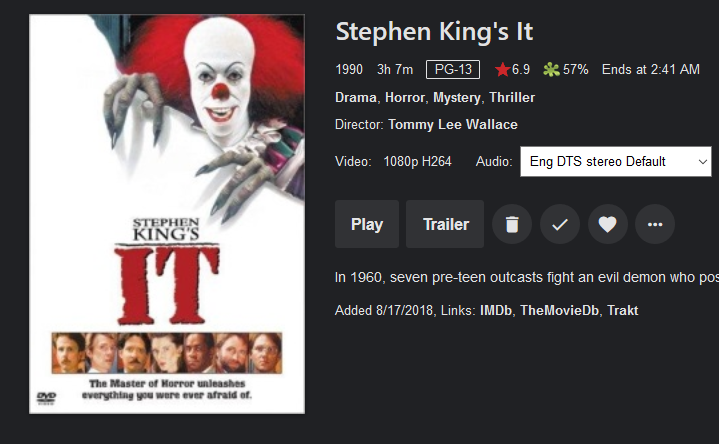This screenshot has height=444, width=719.
Task: Open the three-dot more options menu
Action: pyautogui.click(x=655, y=224)
